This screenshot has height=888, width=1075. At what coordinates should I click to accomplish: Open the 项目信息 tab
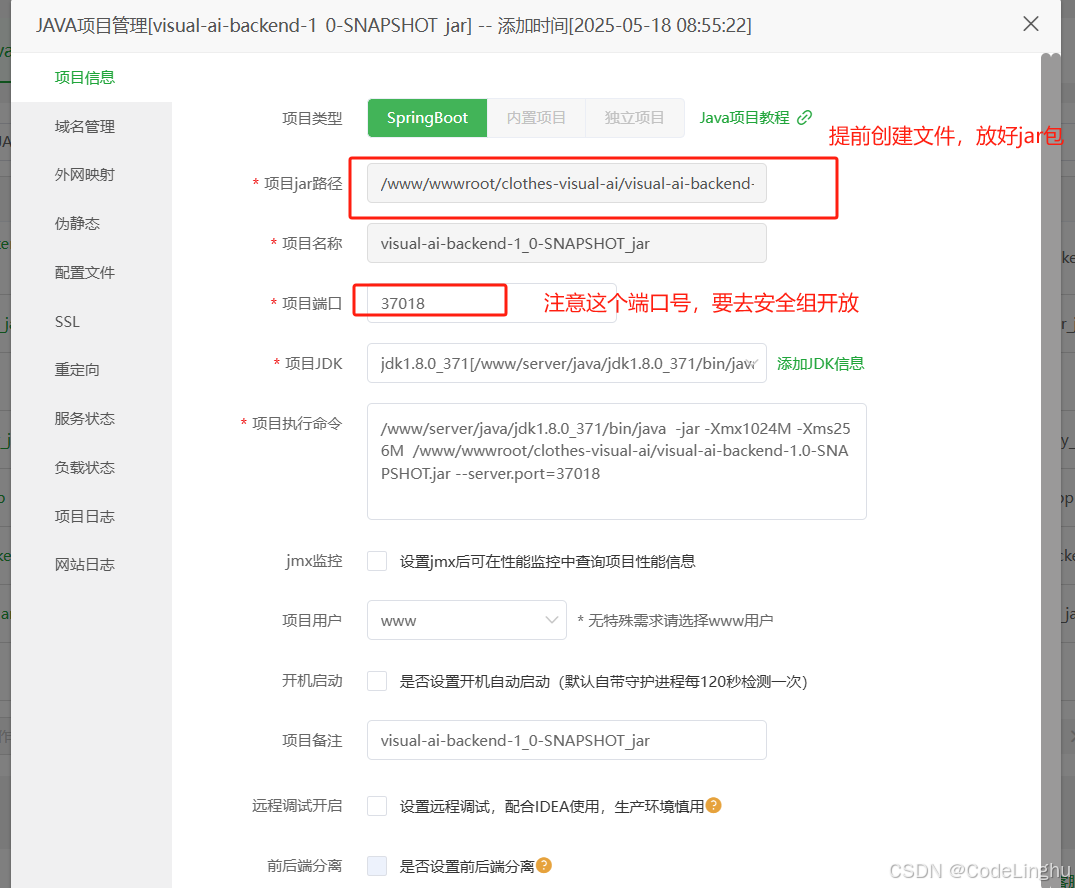tap(85, 77)
